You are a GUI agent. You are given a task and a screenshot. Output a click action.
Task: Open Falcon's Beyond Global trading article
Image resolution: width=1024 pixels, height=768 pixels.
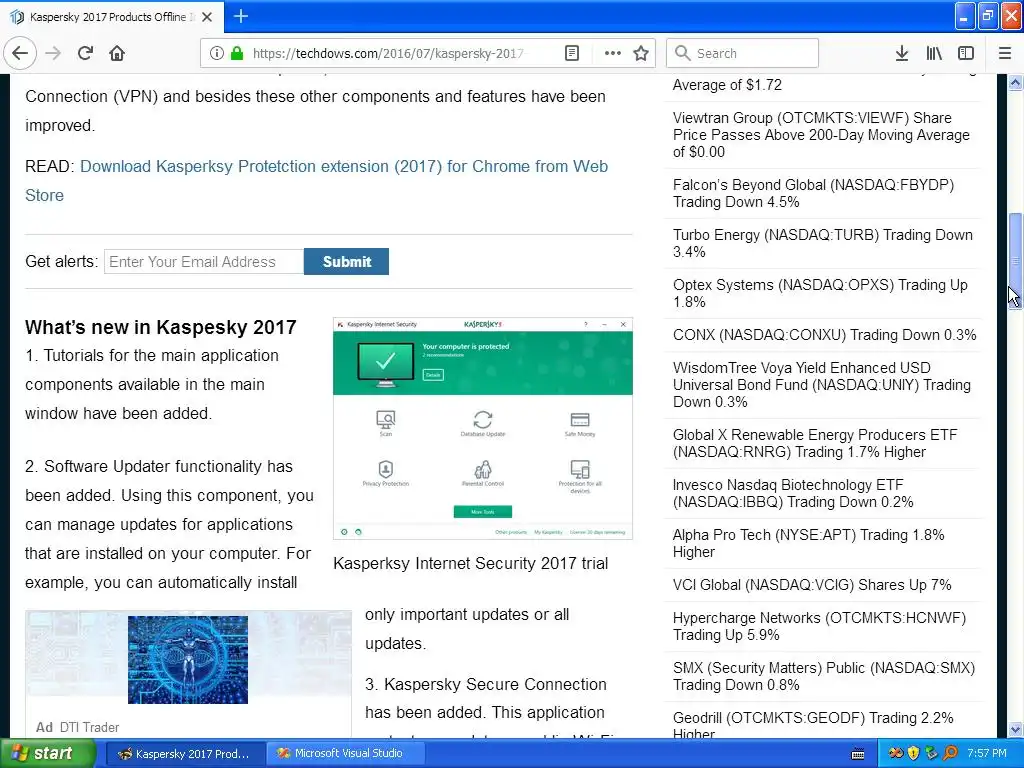813,193
